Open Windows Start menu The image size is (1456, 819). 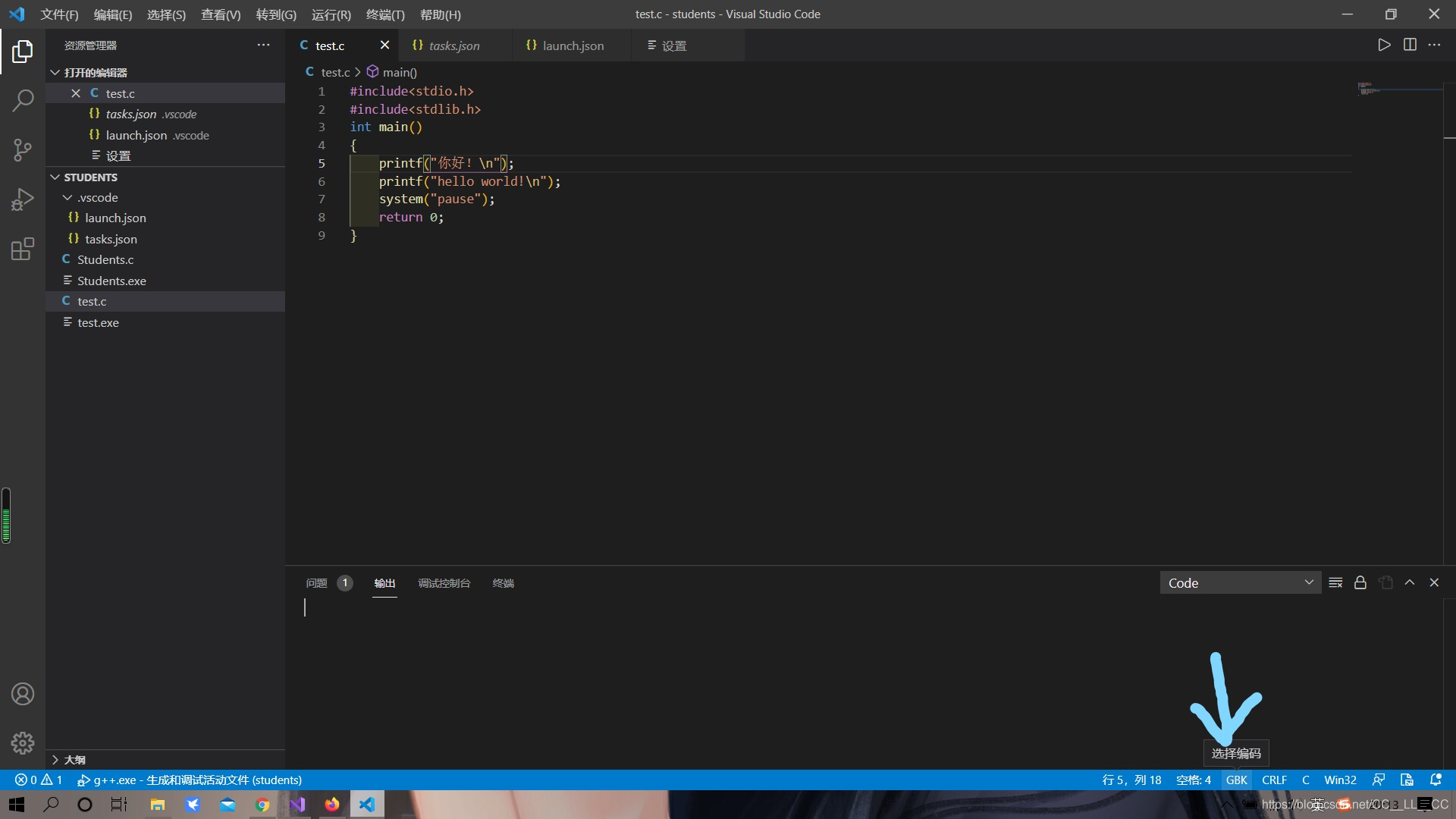17,805
